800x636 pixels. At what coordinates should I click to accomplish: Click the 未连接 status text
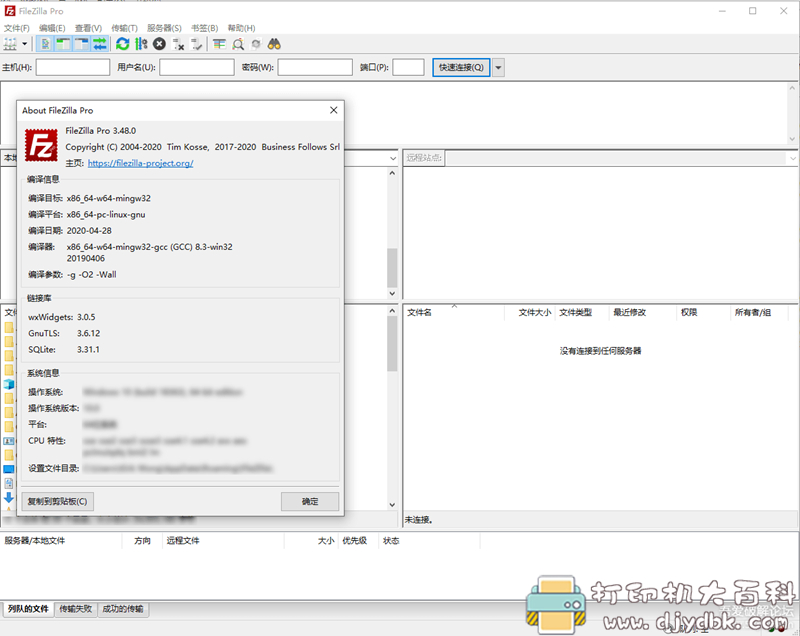click(418, 520)
